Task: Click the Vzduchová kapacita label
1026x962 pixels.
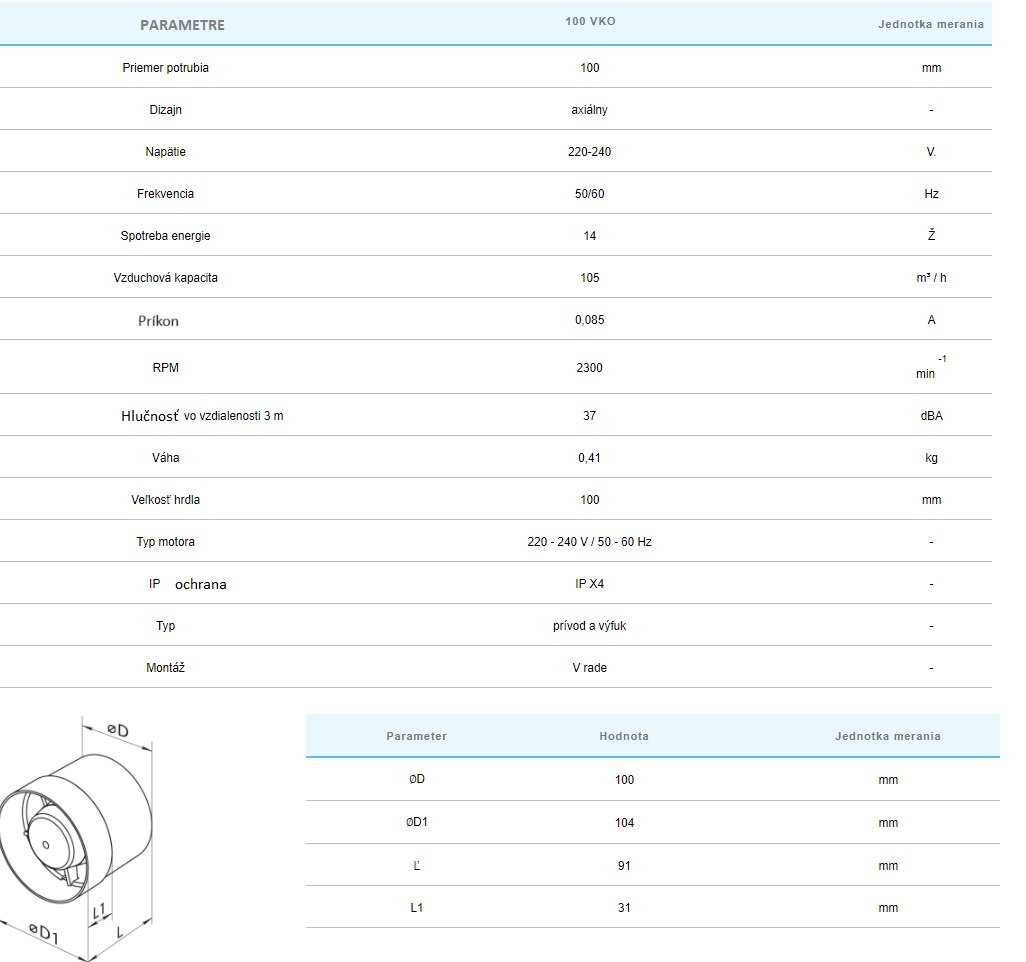Action: coord(165,278)
